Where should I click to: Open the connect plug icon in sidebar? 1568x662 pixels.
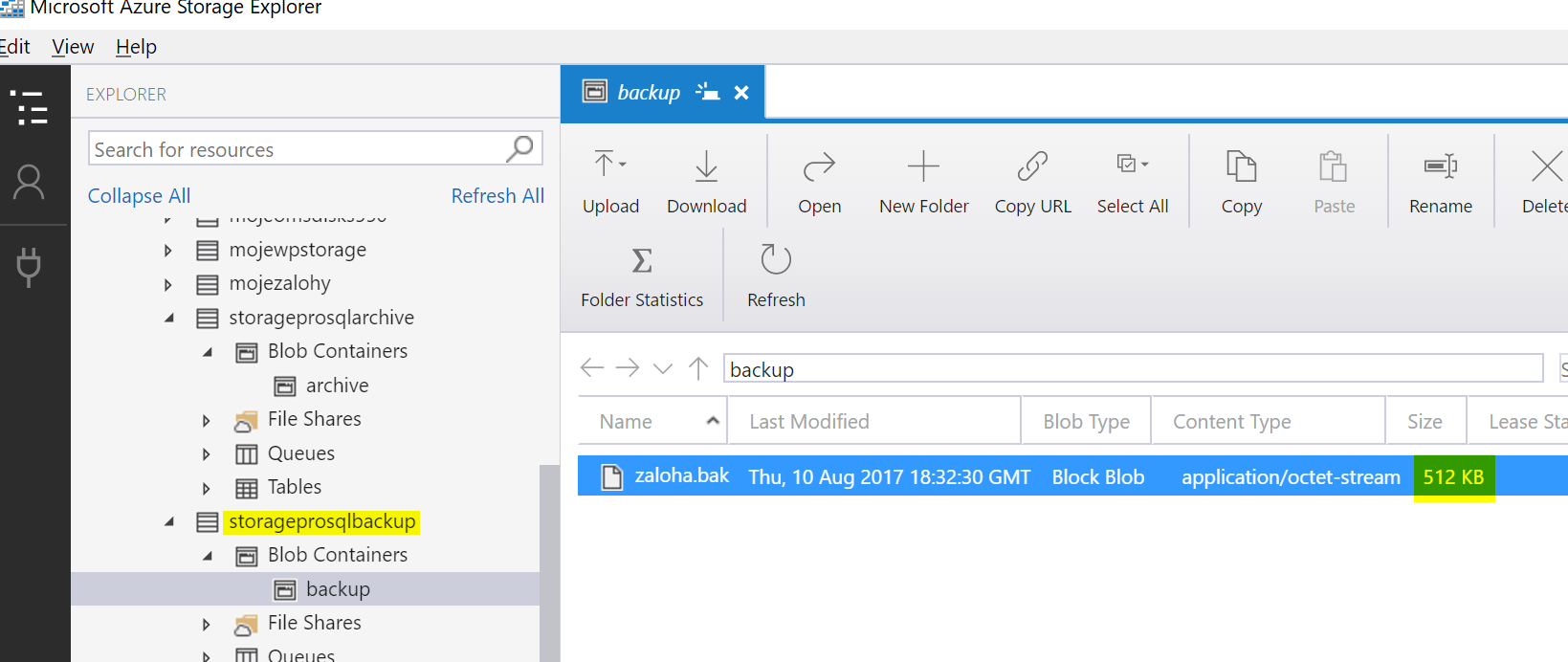(x=29, y=267)
